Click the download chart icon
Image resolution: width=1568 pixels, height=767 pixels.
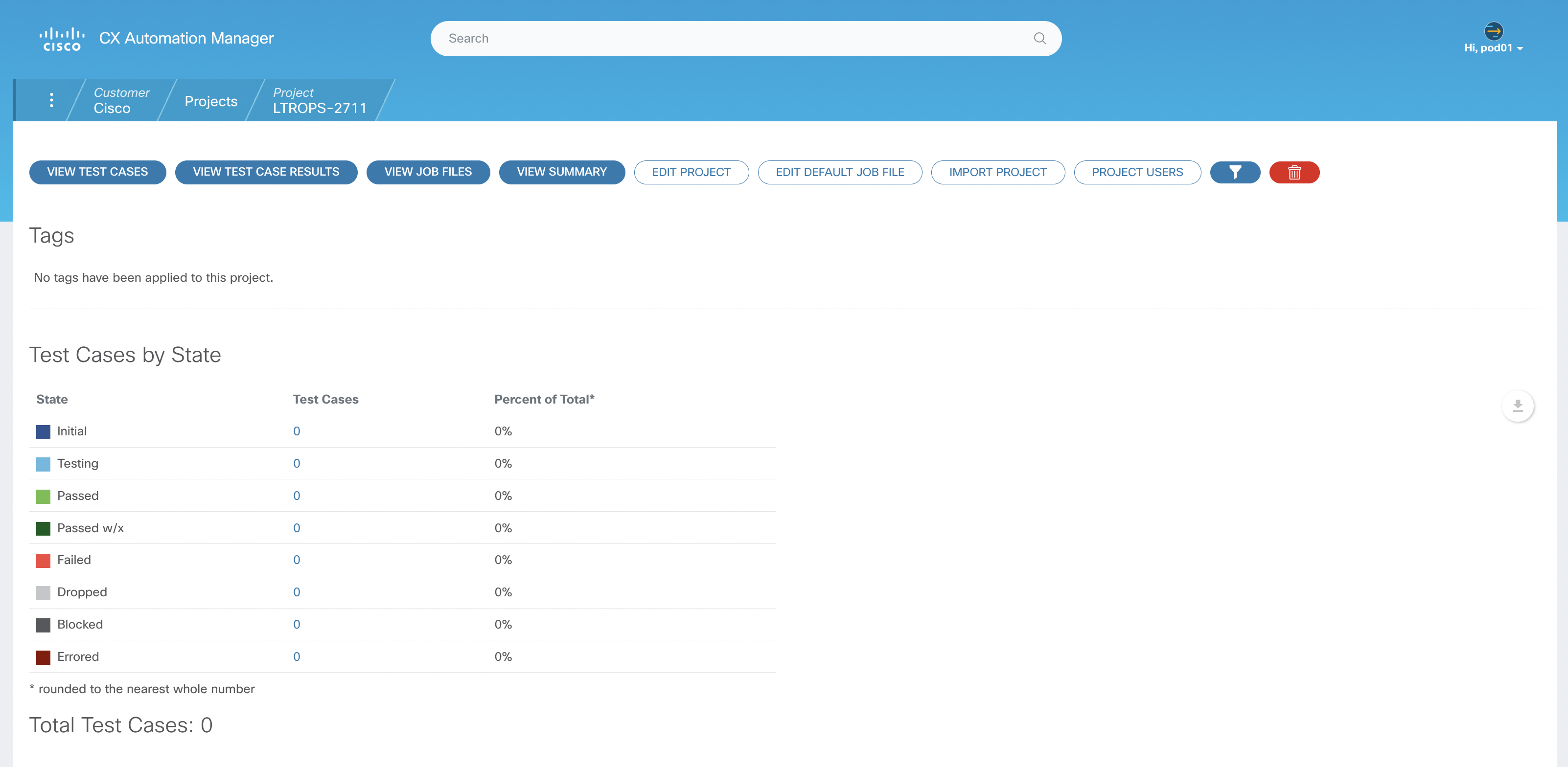1518,406
